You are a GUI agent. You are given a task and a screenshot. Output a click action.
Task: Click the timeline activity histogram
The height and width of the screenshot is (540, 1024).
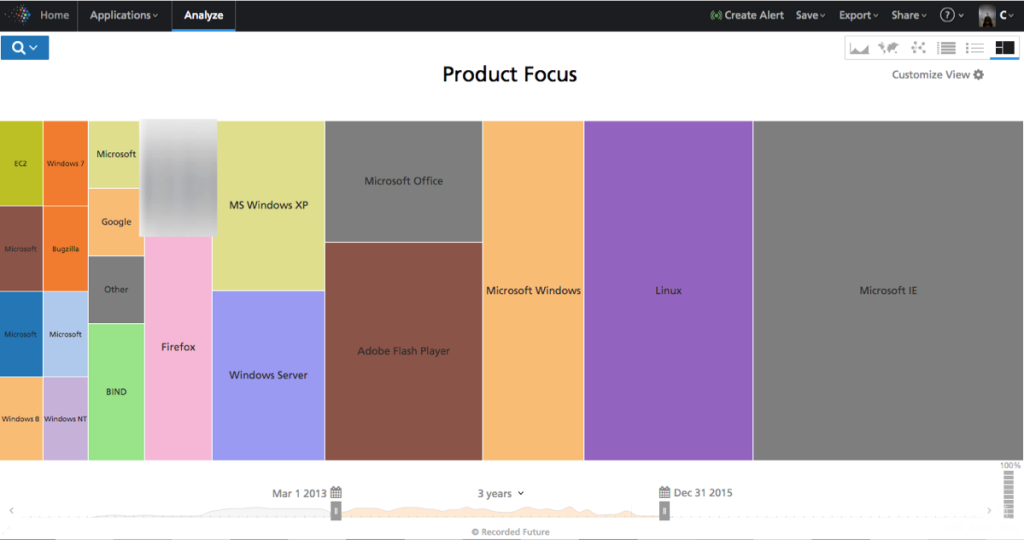(x=500, y=511)
